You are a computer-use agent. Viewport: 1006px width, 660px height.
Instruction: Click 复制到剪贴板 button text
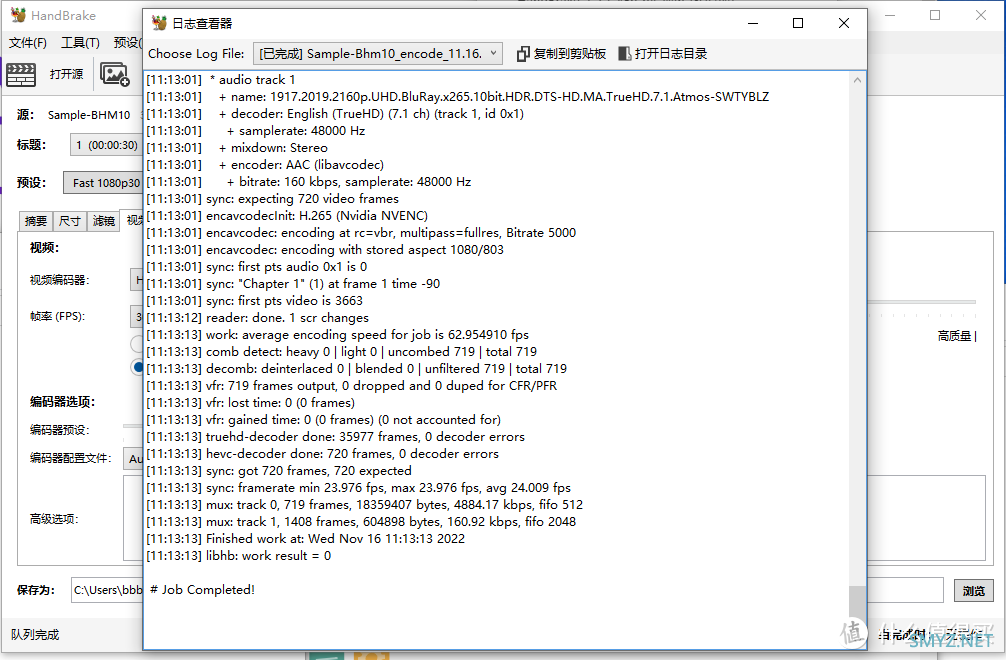[x=570, y=54]
